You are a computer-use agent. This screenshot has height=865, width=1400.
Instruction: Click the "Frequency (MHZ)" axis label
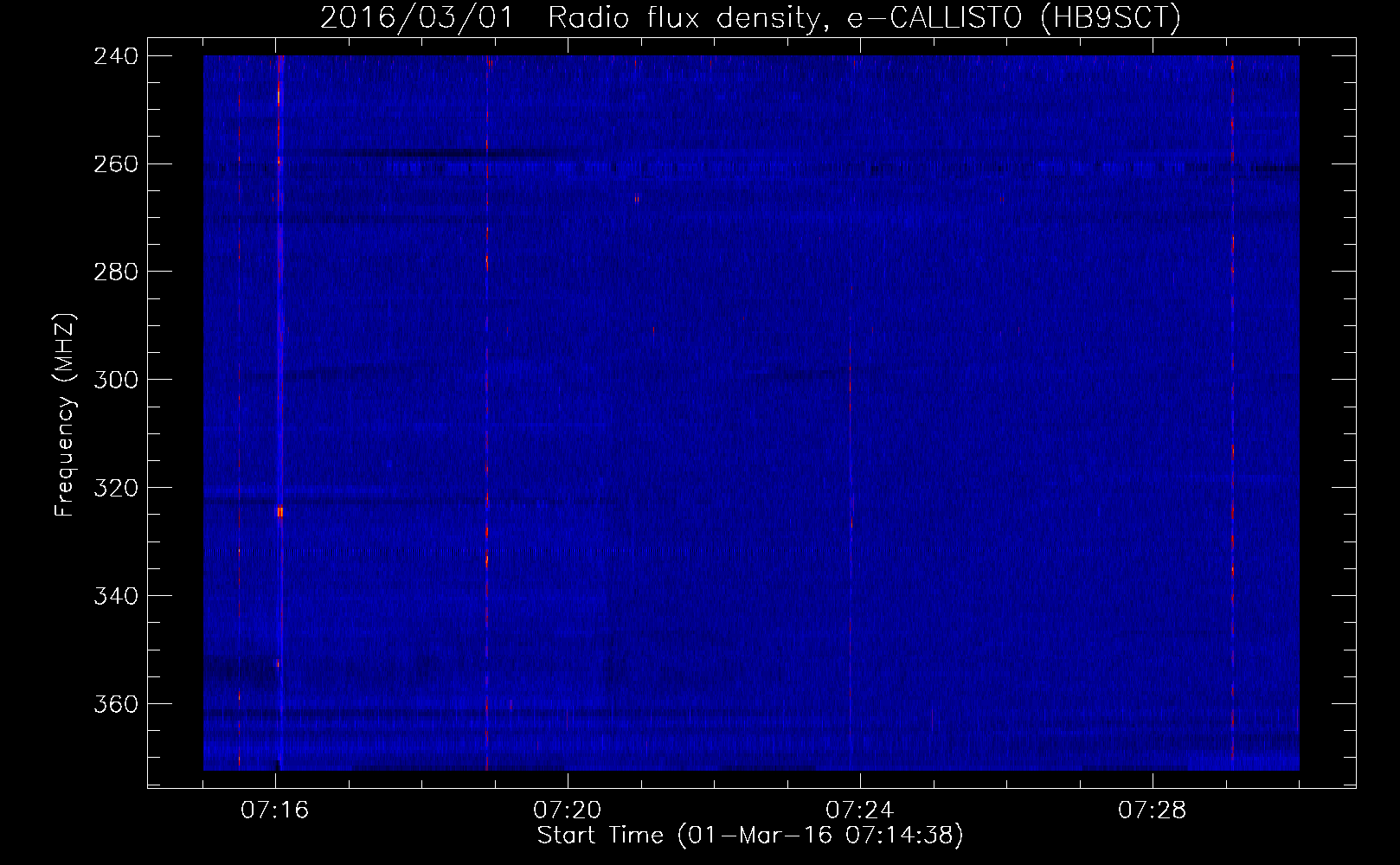point(65,415)
